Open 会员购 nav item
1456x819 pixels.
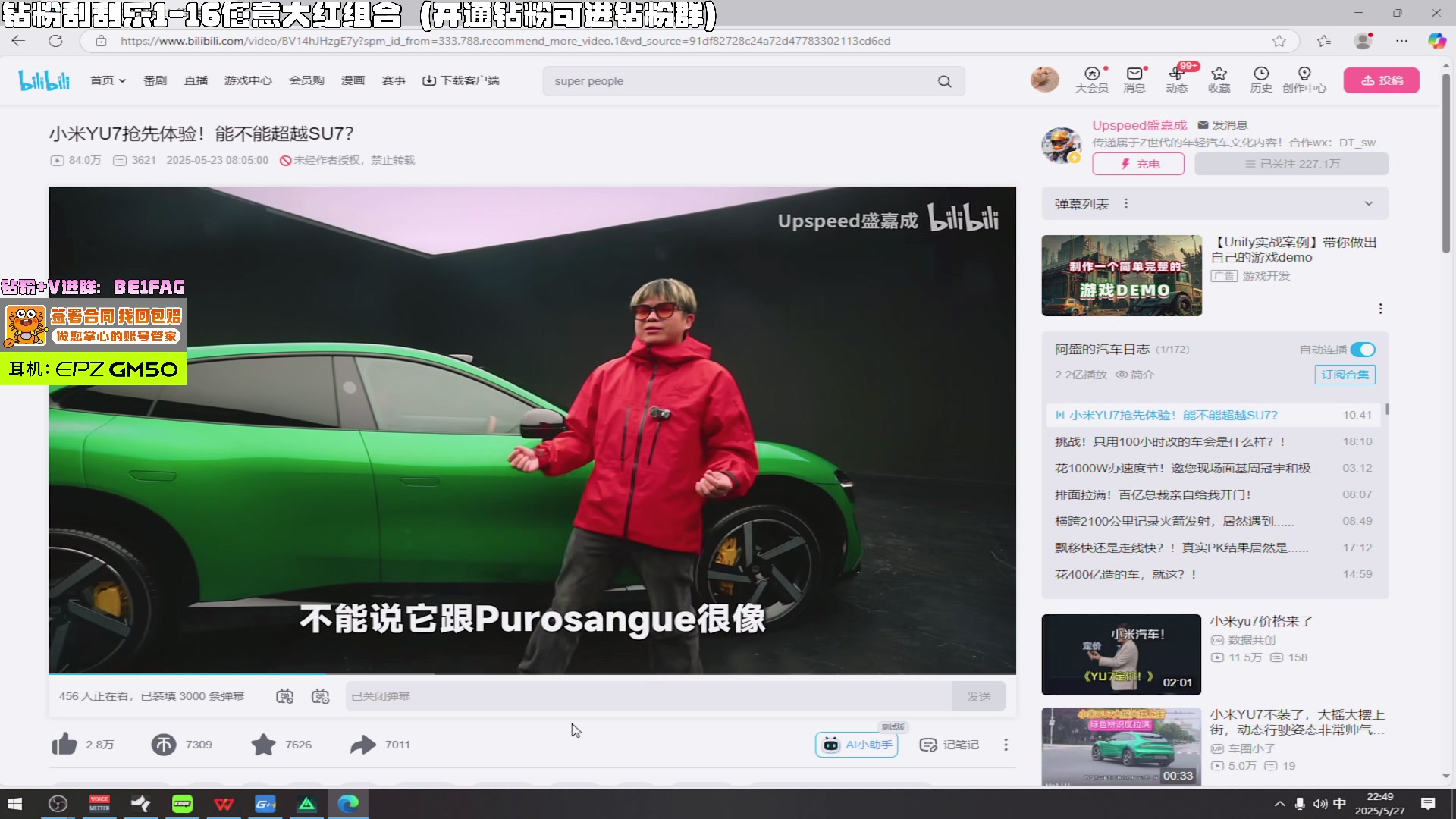coord(306,80)
